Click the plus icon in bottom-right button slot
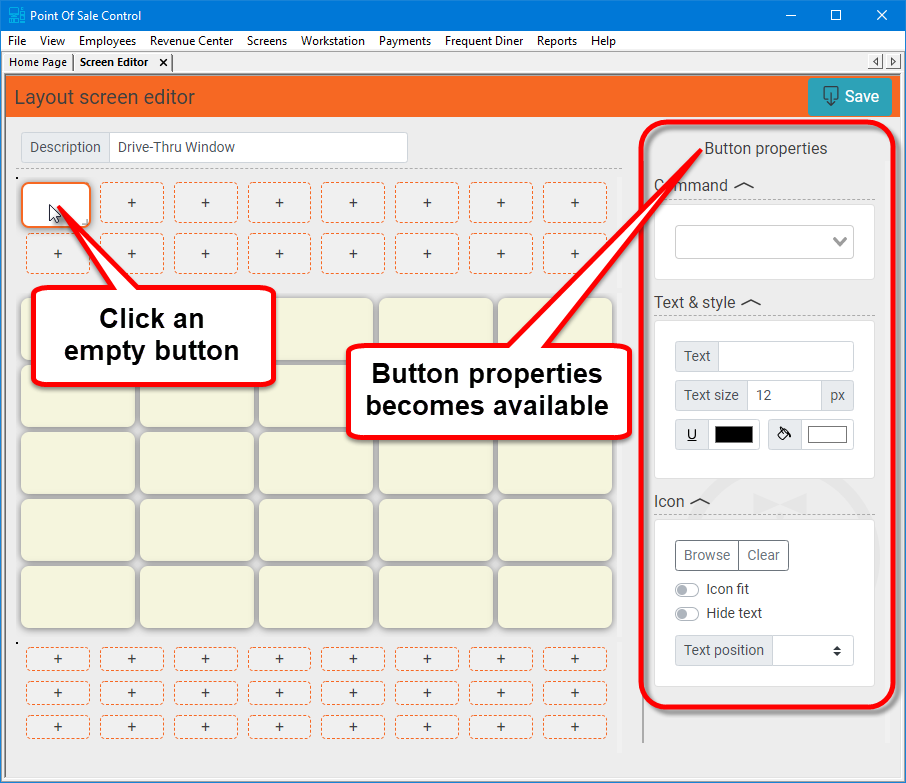Image resolution: width=906 pixels, height=783 pixels. [x=575, y=727]
